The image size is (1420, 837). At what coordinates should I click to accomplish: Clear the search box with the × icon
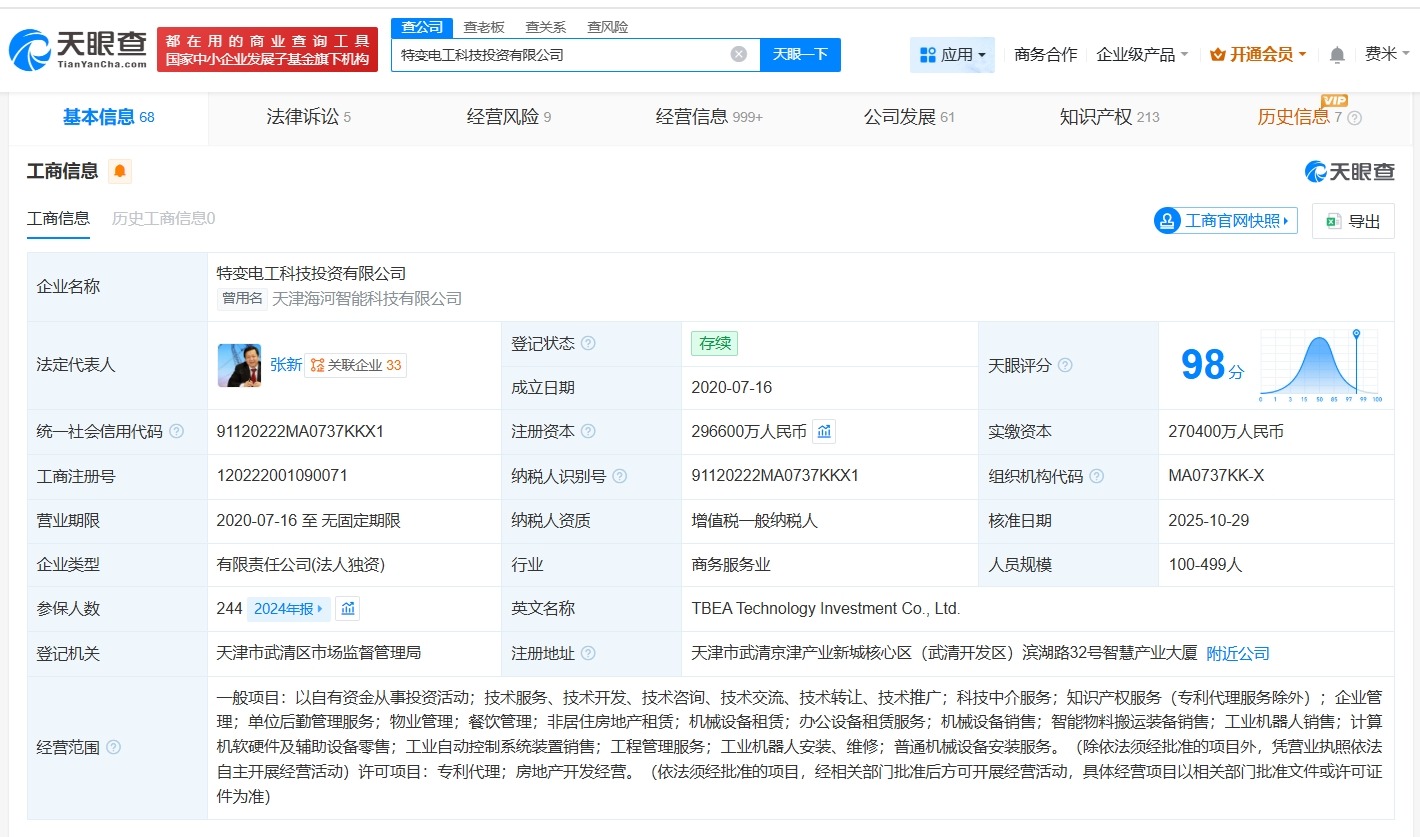(x=739, y=55)
